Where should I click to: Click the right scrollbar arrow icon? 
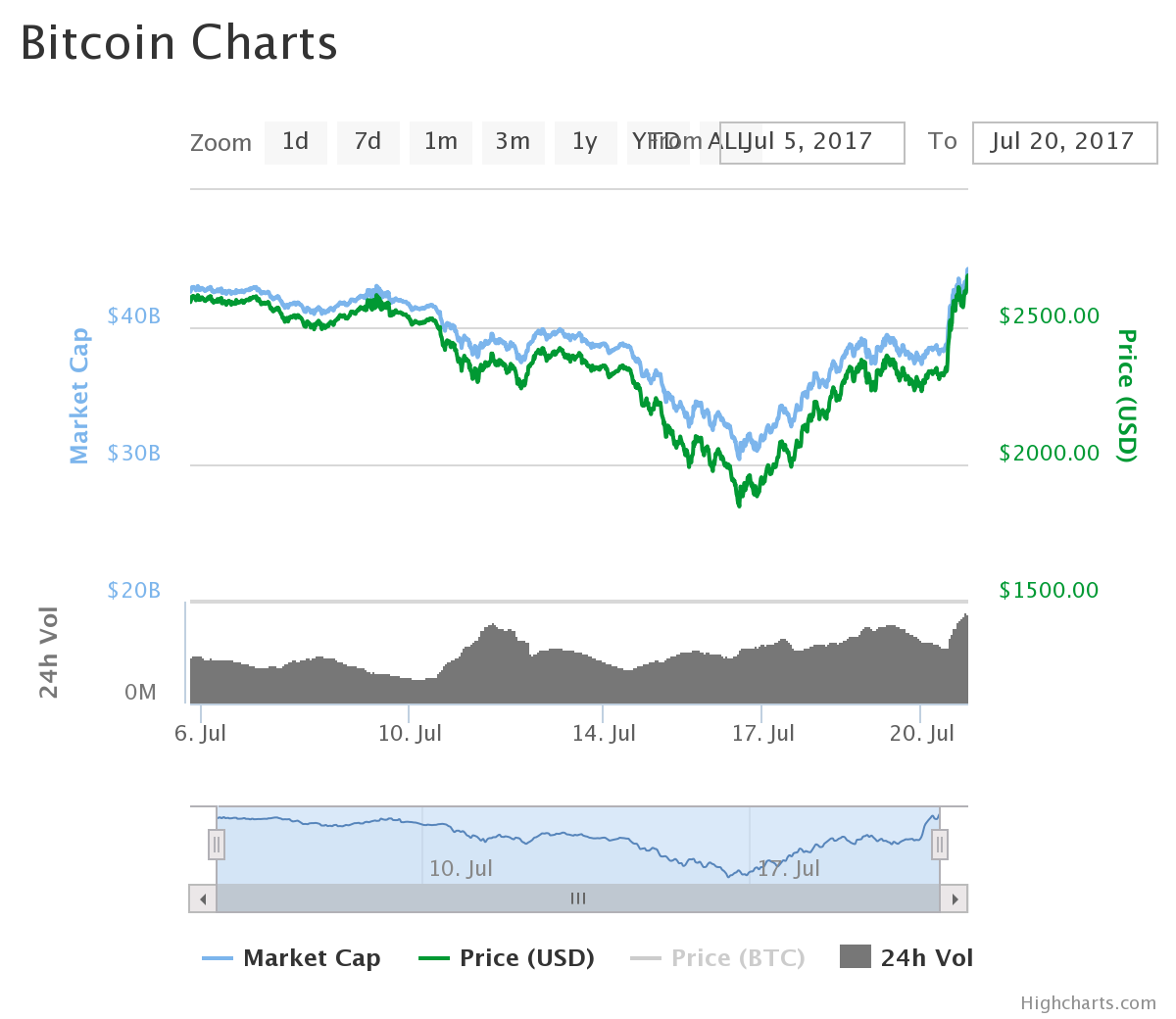coord(955,898)
